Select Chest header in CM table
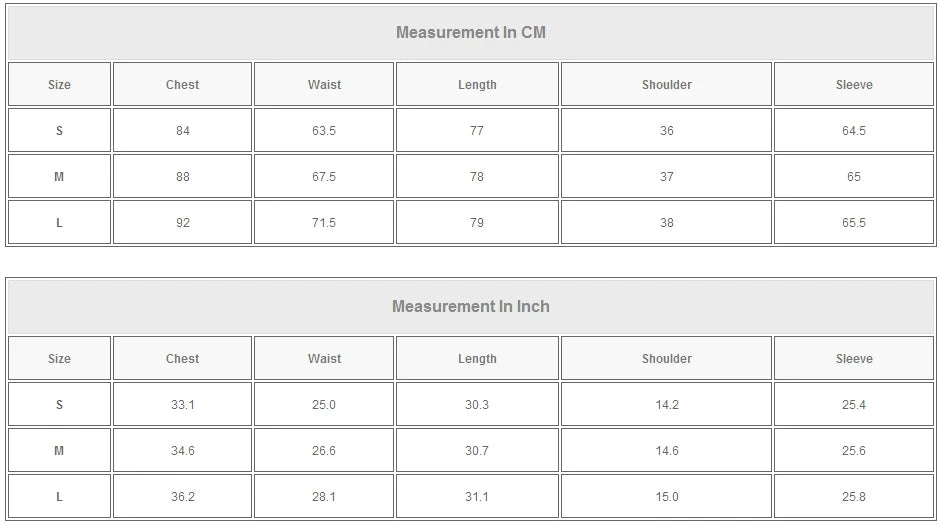 click(x=182, y=85)
